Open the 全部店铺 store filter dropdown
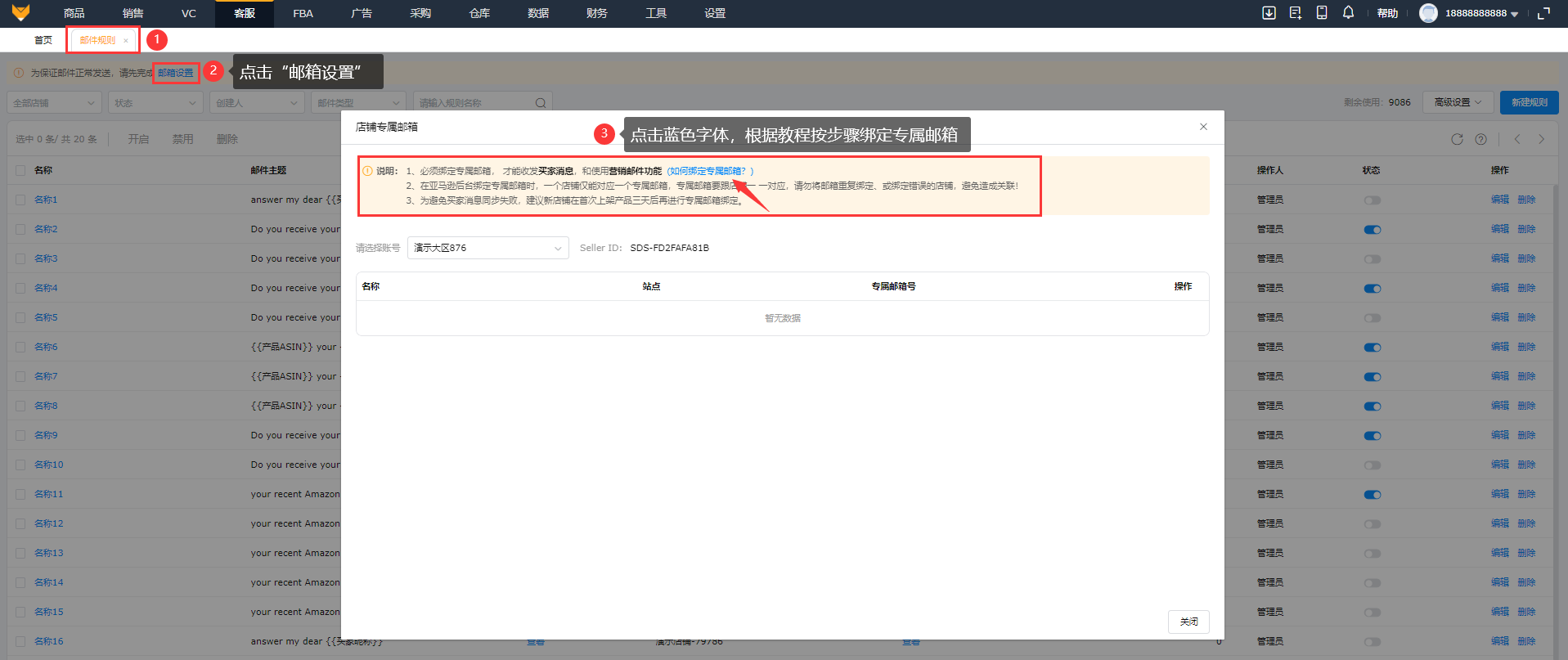Screen dimensions: 1568x660 [54, 103]
